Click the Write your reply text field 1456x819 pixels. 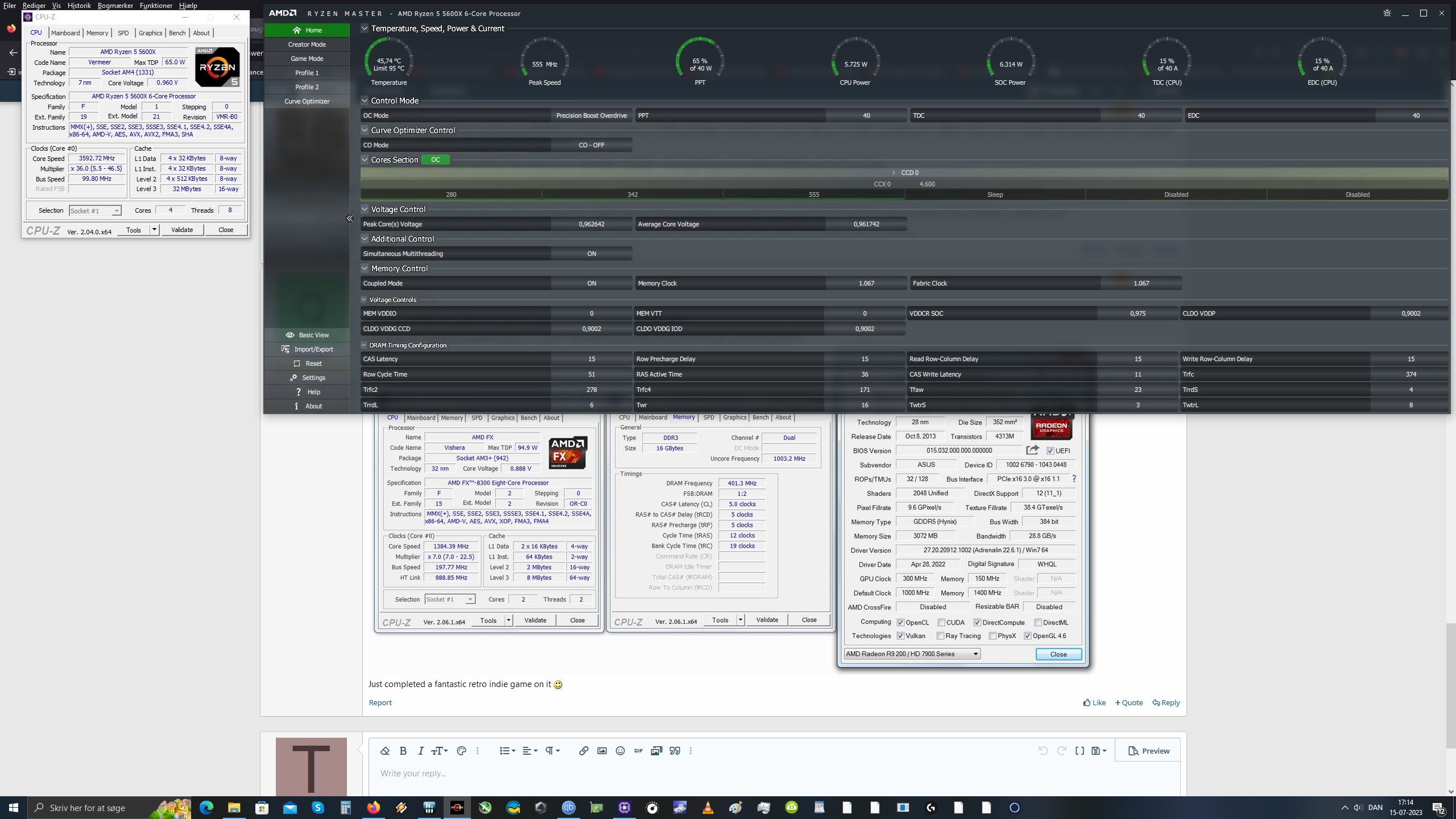click(774, 773)
